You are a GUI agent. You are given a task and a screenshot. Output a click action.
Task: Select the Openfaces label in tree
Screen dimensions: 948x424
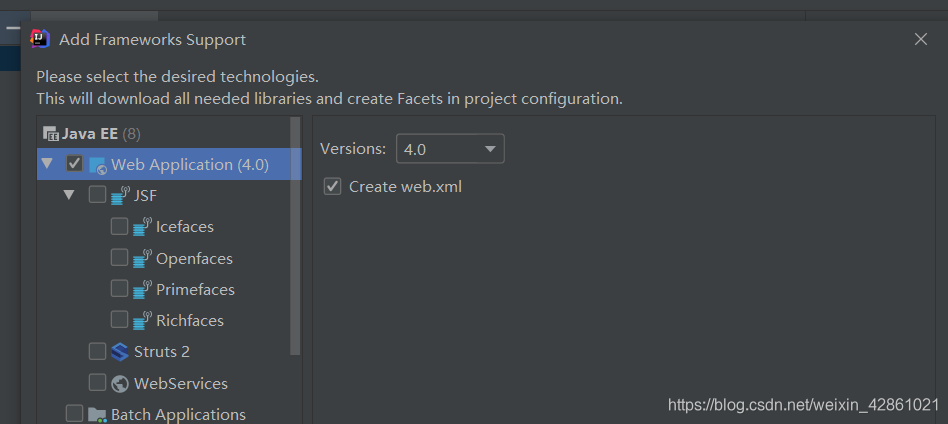[194, 259]
